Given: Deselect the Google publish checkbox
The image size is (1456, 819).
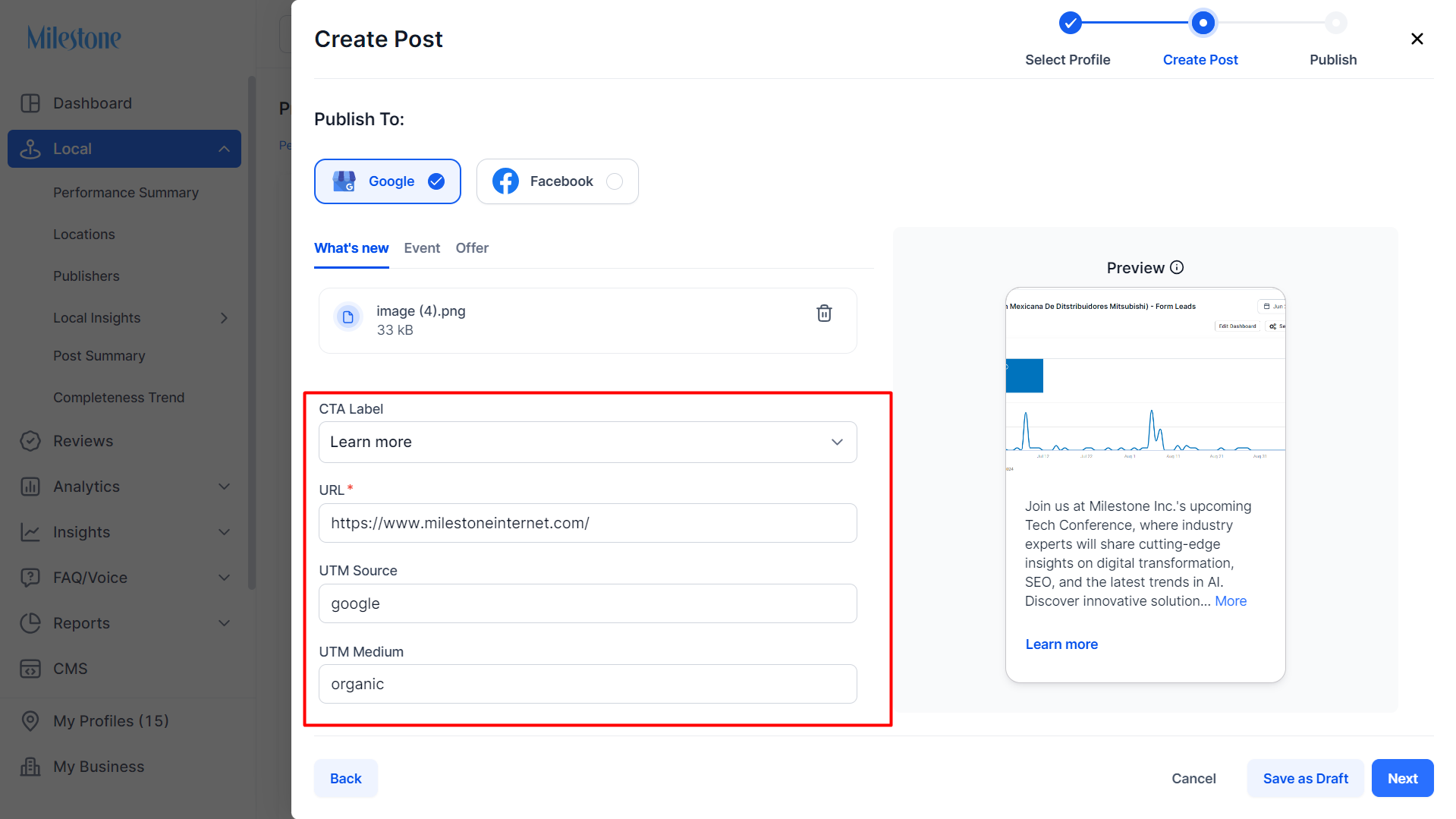Looking at the screenshot, I should coord(436,181).
